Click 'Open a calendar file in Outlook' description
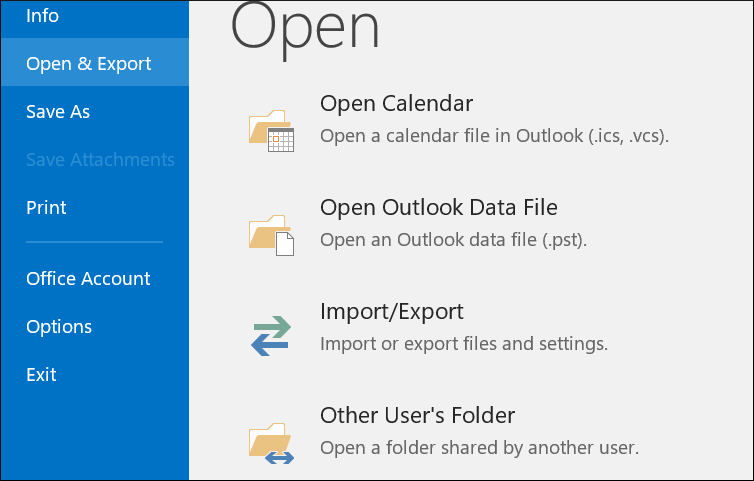Viewport: 754px width, 481px height. (494, 136)
